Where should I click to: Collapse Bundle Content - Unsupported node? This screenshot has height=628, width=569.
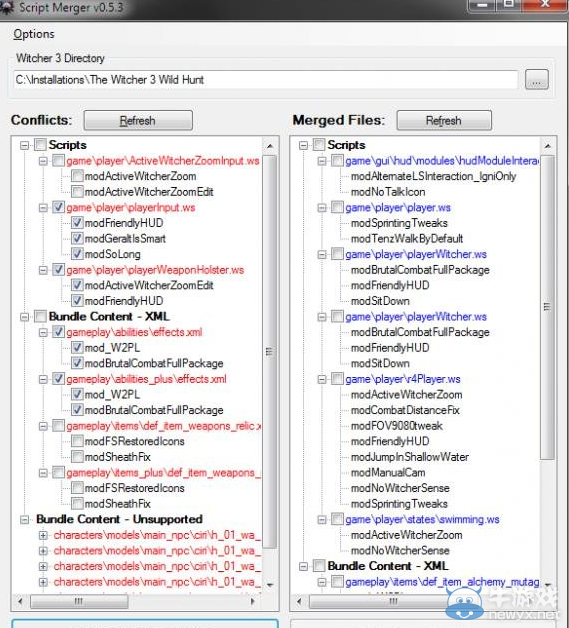coord(25,519)
